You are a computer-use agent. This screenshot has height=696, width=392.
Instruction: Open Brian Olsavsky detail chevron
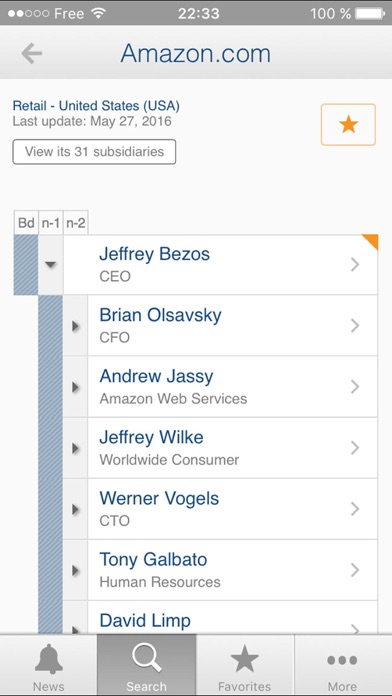click(x=355, y=326)
